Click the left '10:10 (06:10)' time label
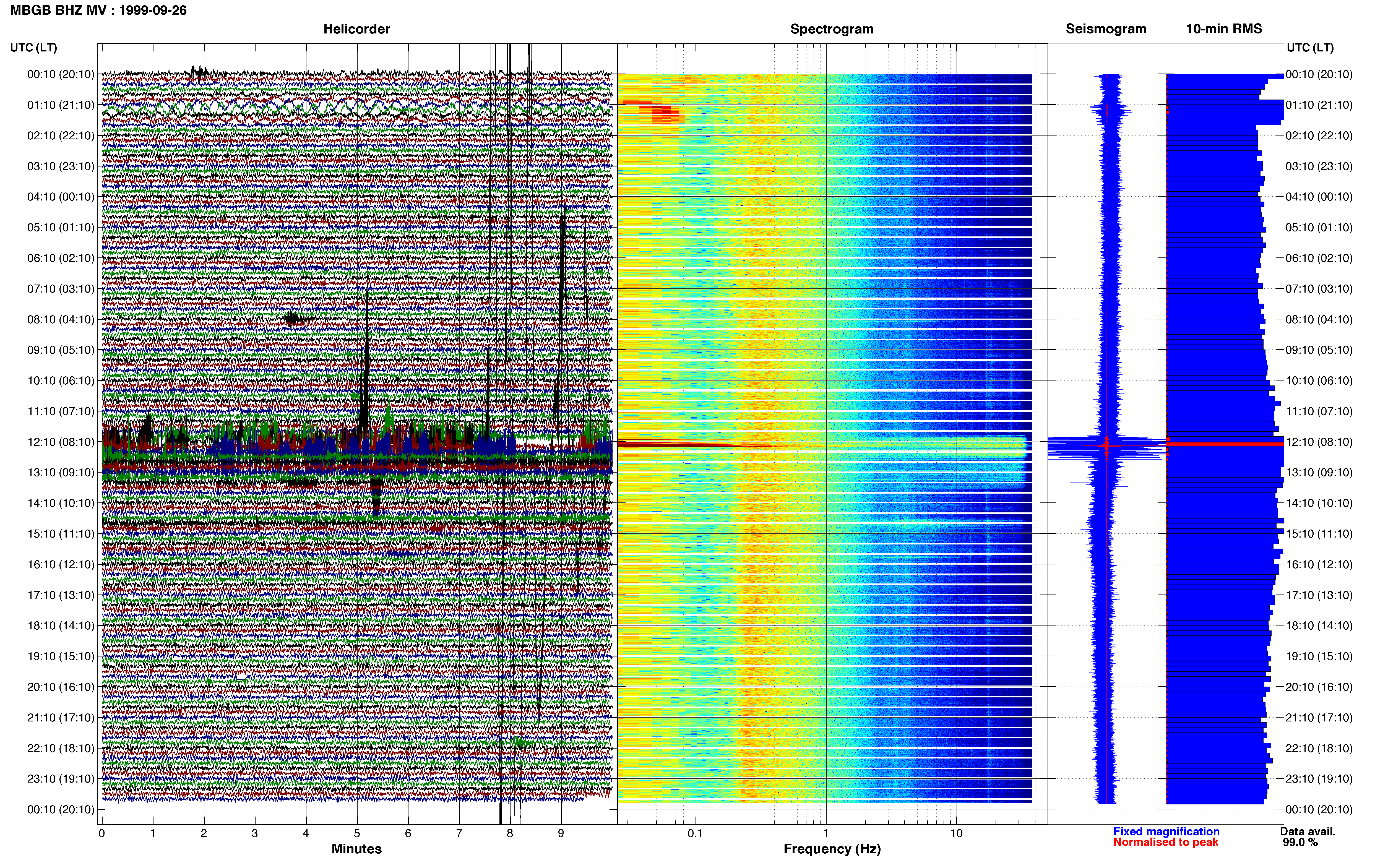 61,380
